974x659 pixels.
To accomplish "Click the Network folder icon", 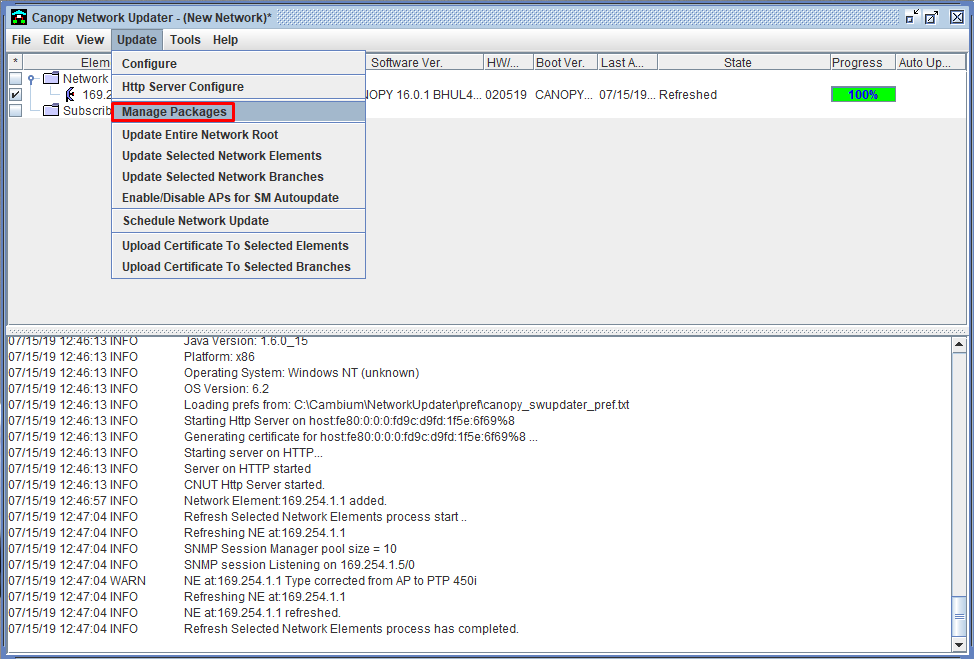I will [x=51, y=78].
